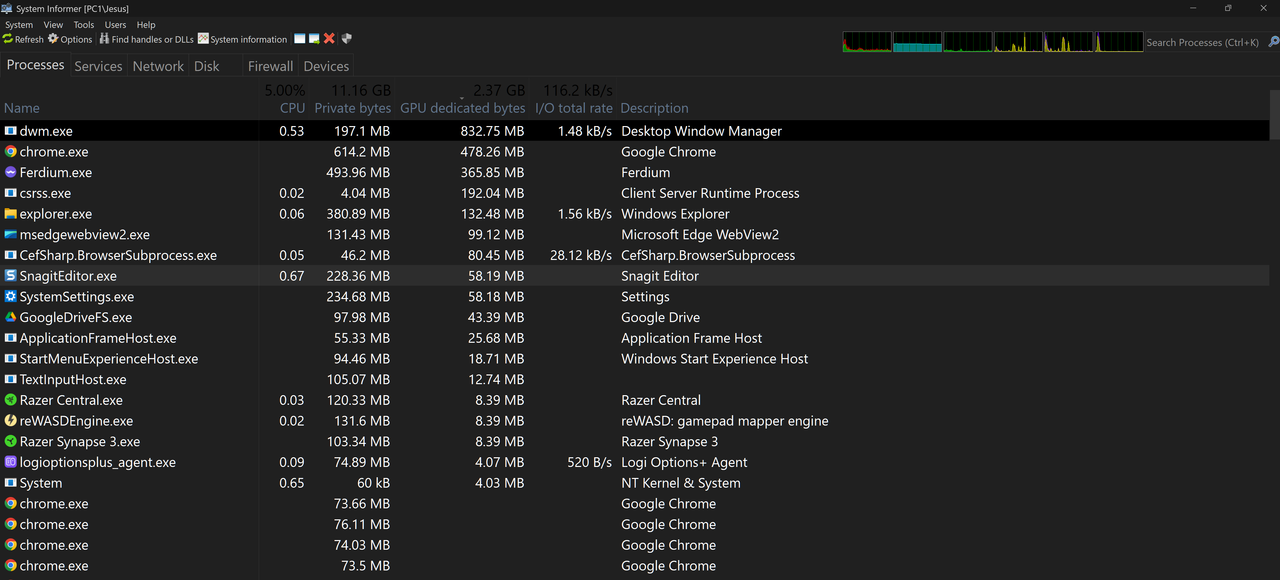Image resolution: width=1280 pixels, height=580 pixels.
Task: Open the View menu
Action: 54,25
